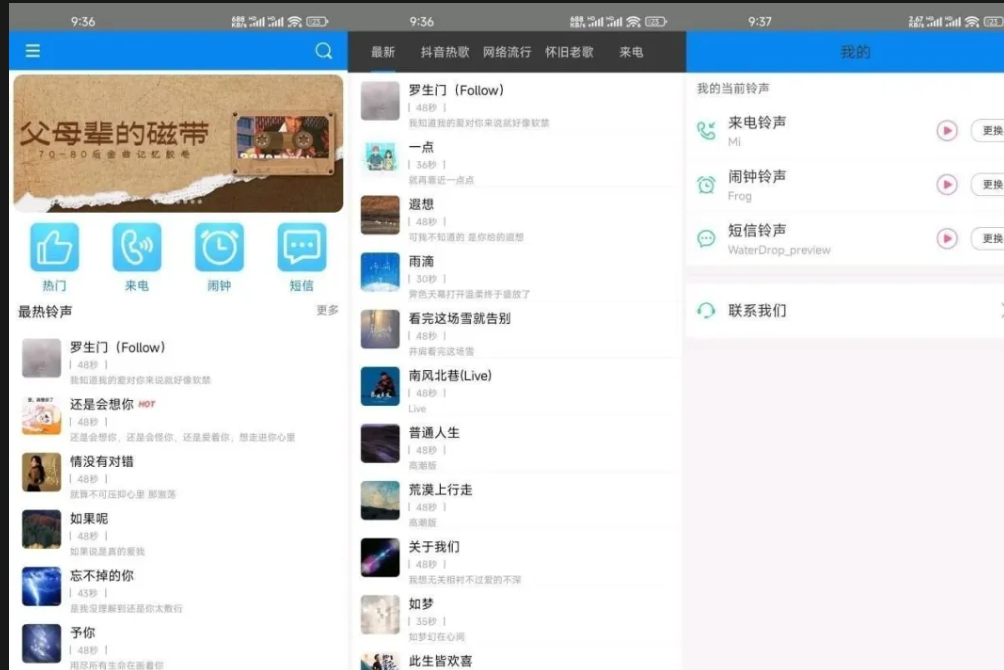Click 更换 button for 来电铃声

click(x=988, y=131)
